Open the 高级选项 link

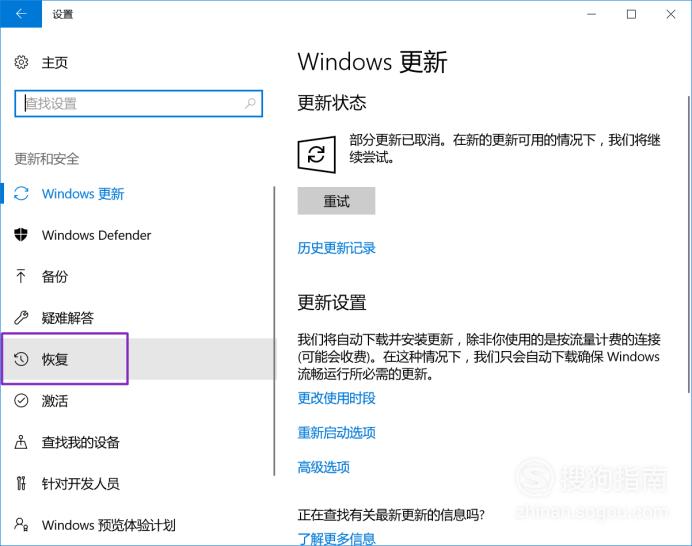(x=323, y=467)
